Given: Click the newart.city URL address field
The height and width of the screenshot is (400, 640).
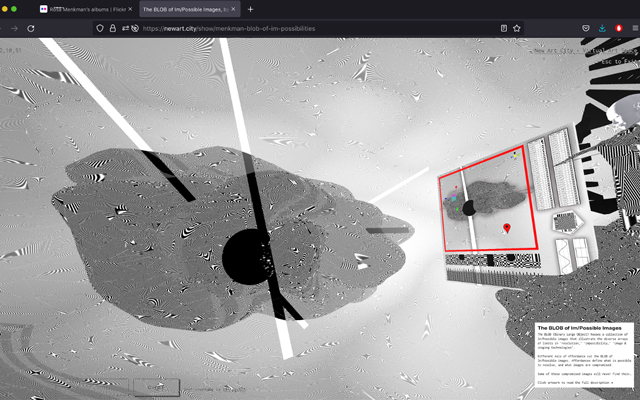Looking at the screenshot, I should click(x=300, y=28).
